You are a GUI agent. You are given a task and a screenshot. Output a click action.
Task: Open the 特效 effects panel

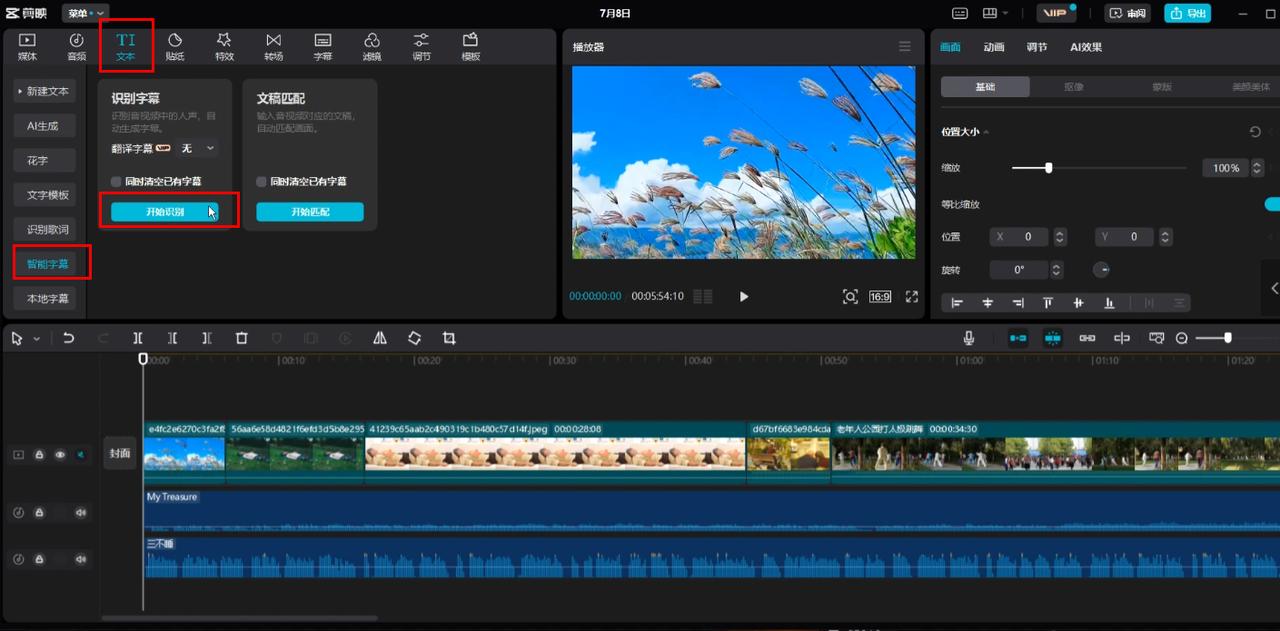tap(224, 46)
